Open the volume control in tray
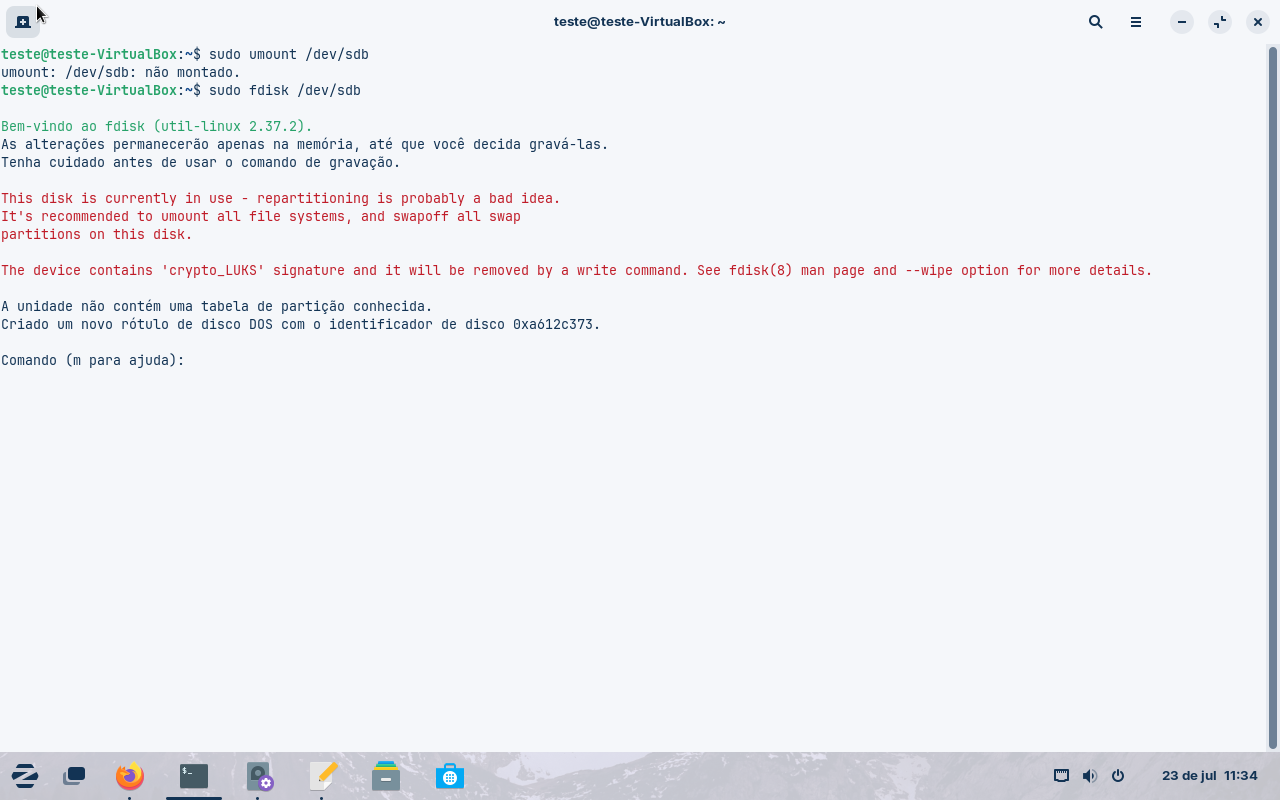 pos(1089,776)
